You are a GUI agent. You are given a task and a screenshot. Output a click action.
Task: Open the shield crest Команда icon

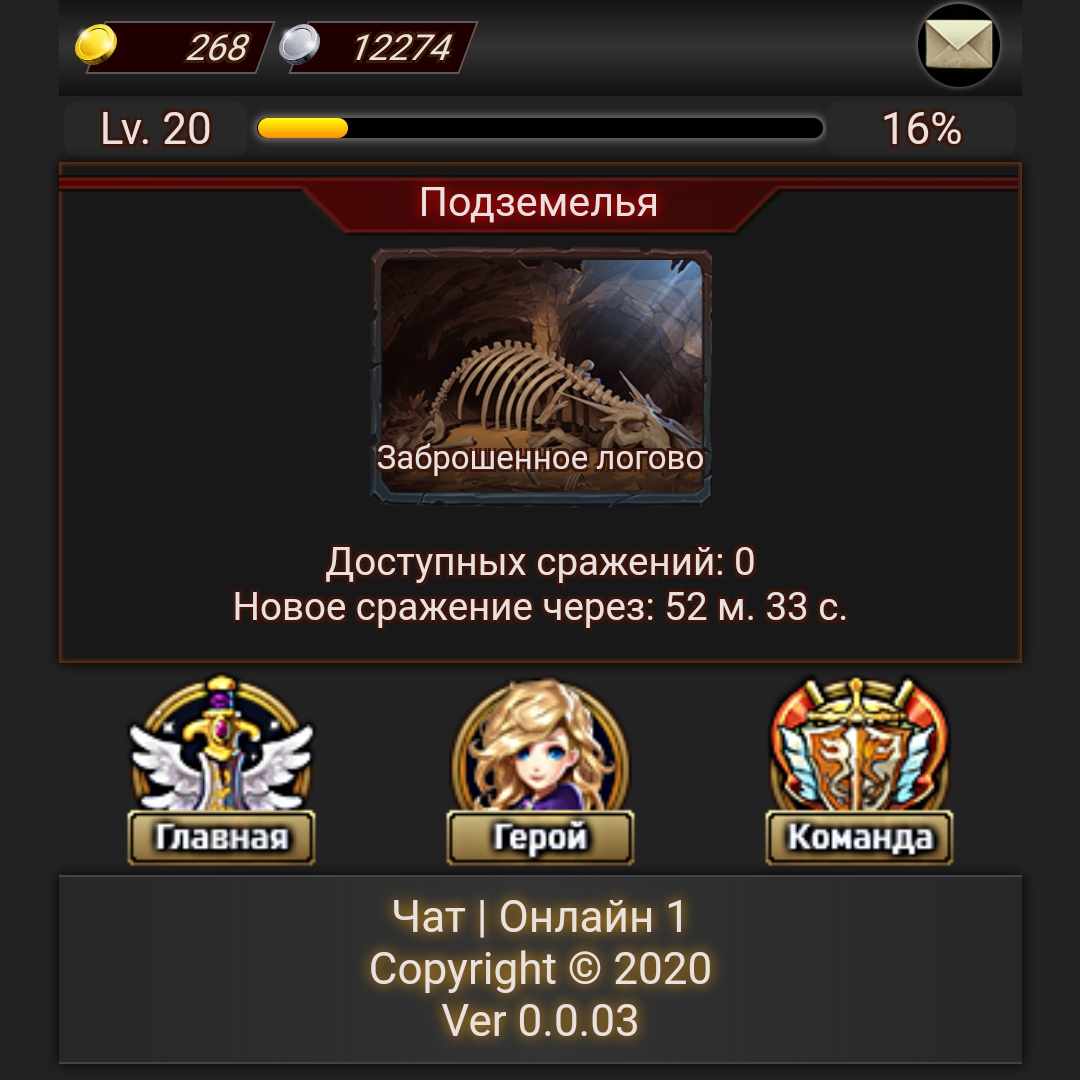point(859,744)
